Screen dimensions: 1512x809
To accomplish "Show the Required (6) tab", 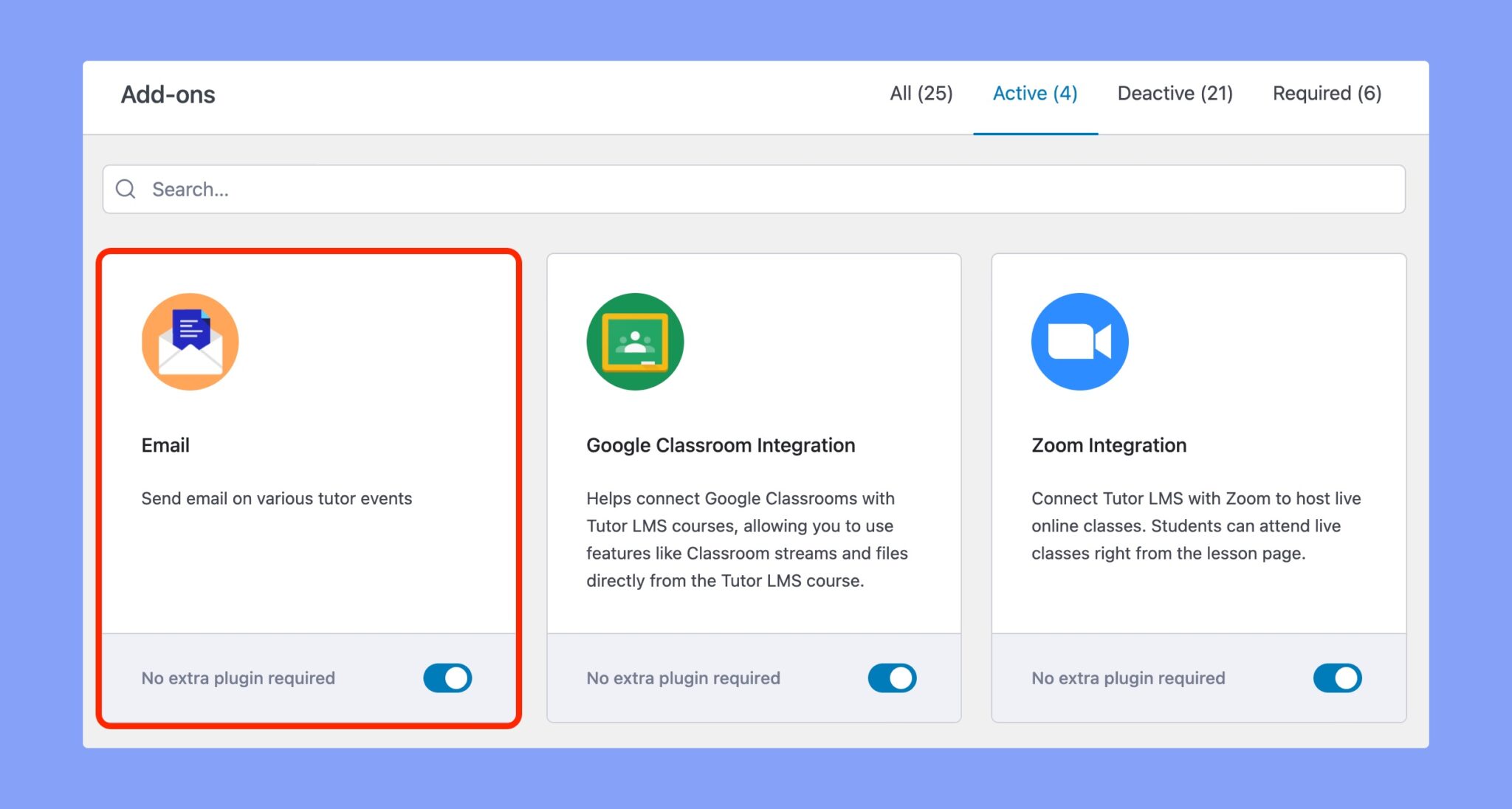I will coord(1327,94).
